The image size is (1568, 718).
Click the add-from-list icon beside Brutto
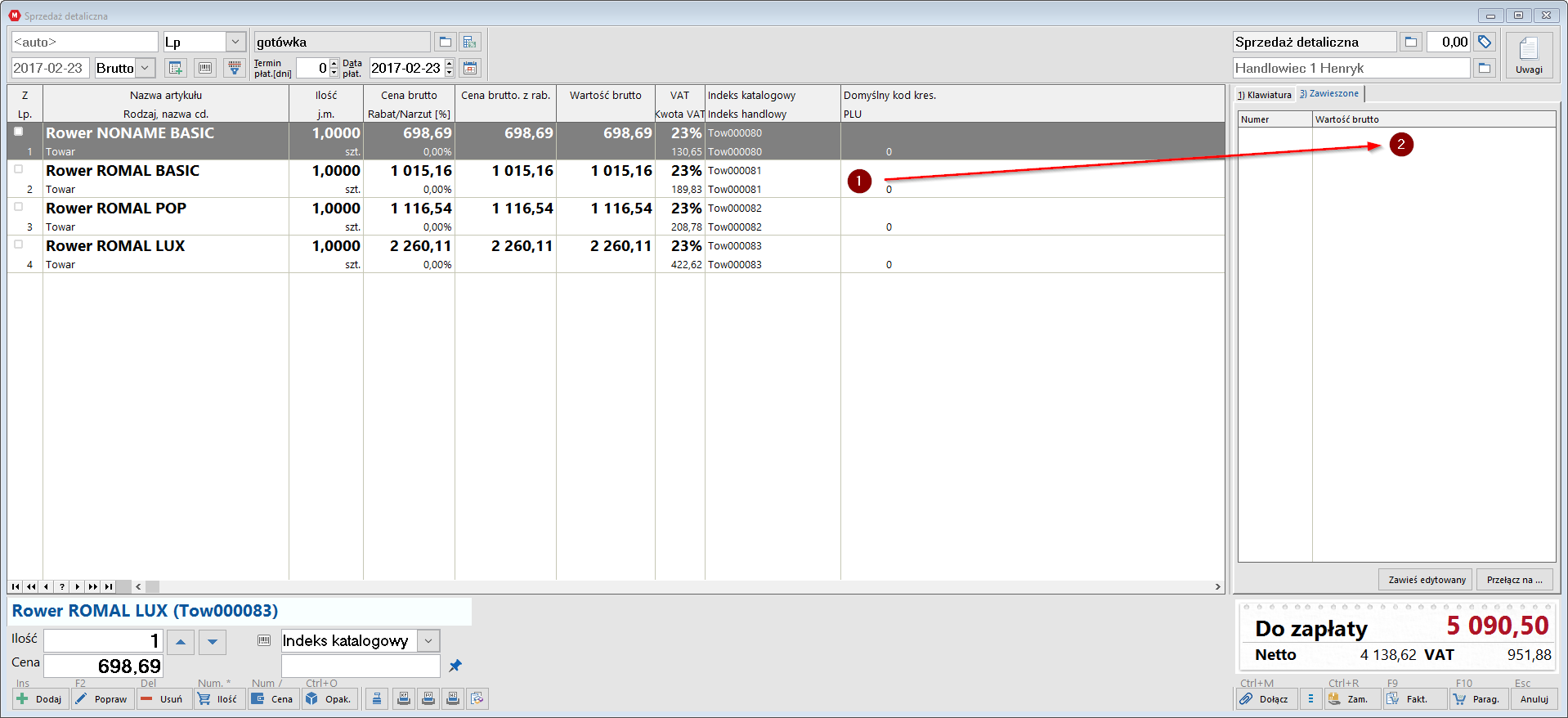click(x=176, y=68)
